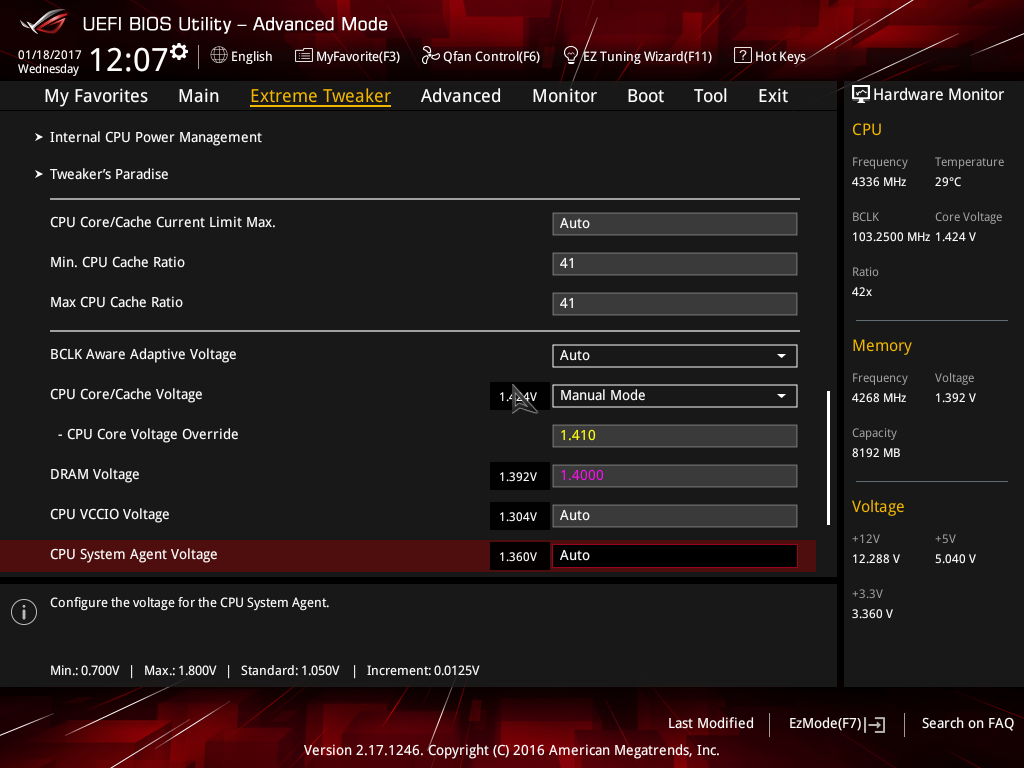Click CPU Core/Cache Current Limit Max. field
The image size is (1024, 768).
click(675, 224)
